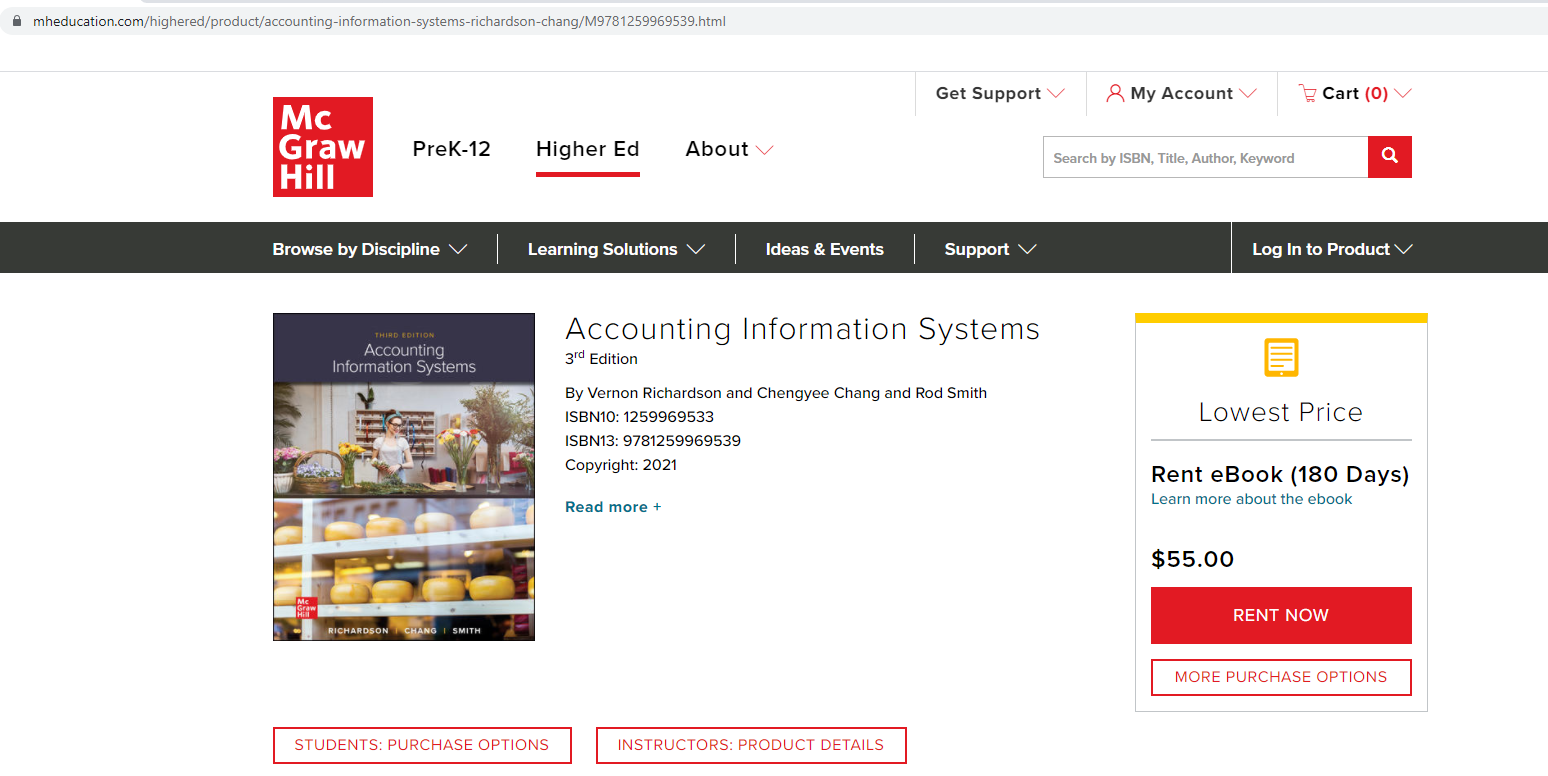Viewport: 1548px width, 776px height.
Task: Click the Get Support headset area icon
Action: click(x=988, y=93)
